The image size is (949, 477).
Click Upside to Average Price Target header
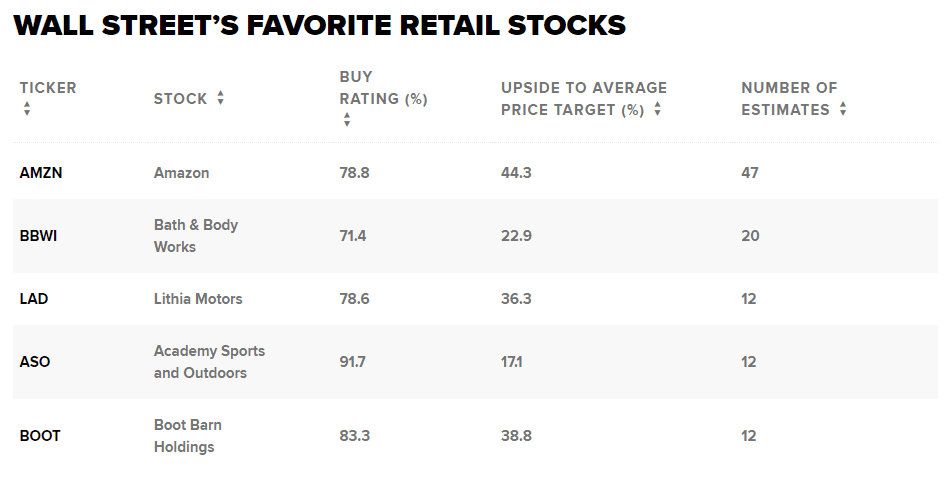[x=583, y=99]
